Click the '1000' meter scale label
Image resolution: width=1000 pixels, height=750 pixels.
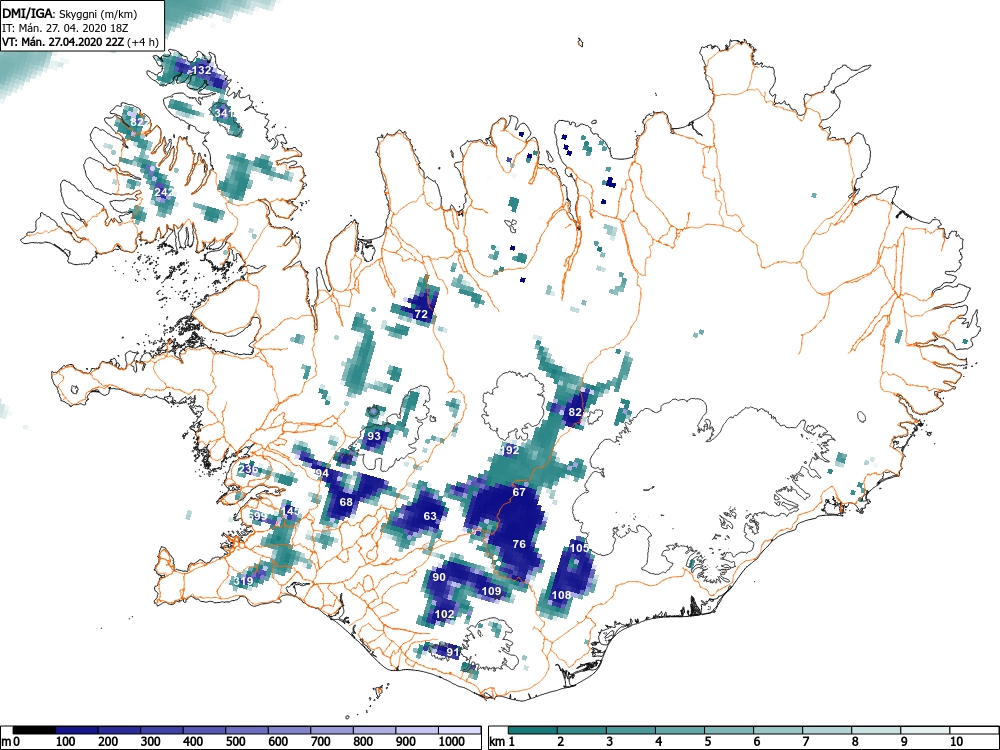click(452, 741)
